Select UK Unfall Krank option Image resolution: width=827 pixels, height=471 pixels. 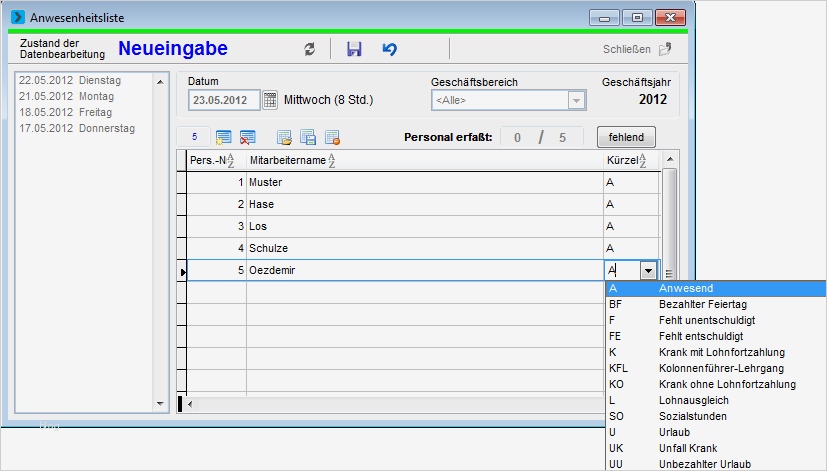click(716, 448)
